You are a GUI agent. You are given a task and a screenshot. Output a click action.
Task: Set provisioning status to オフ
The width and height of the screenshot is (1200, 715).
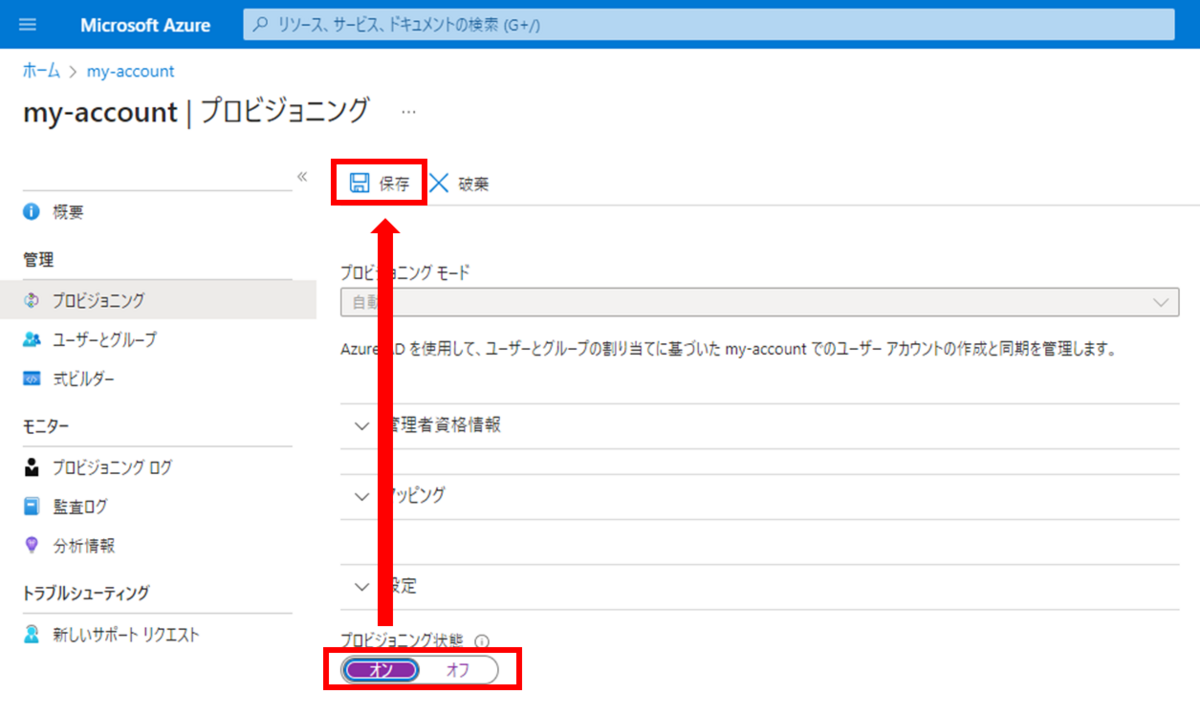(x=457, y=670)
